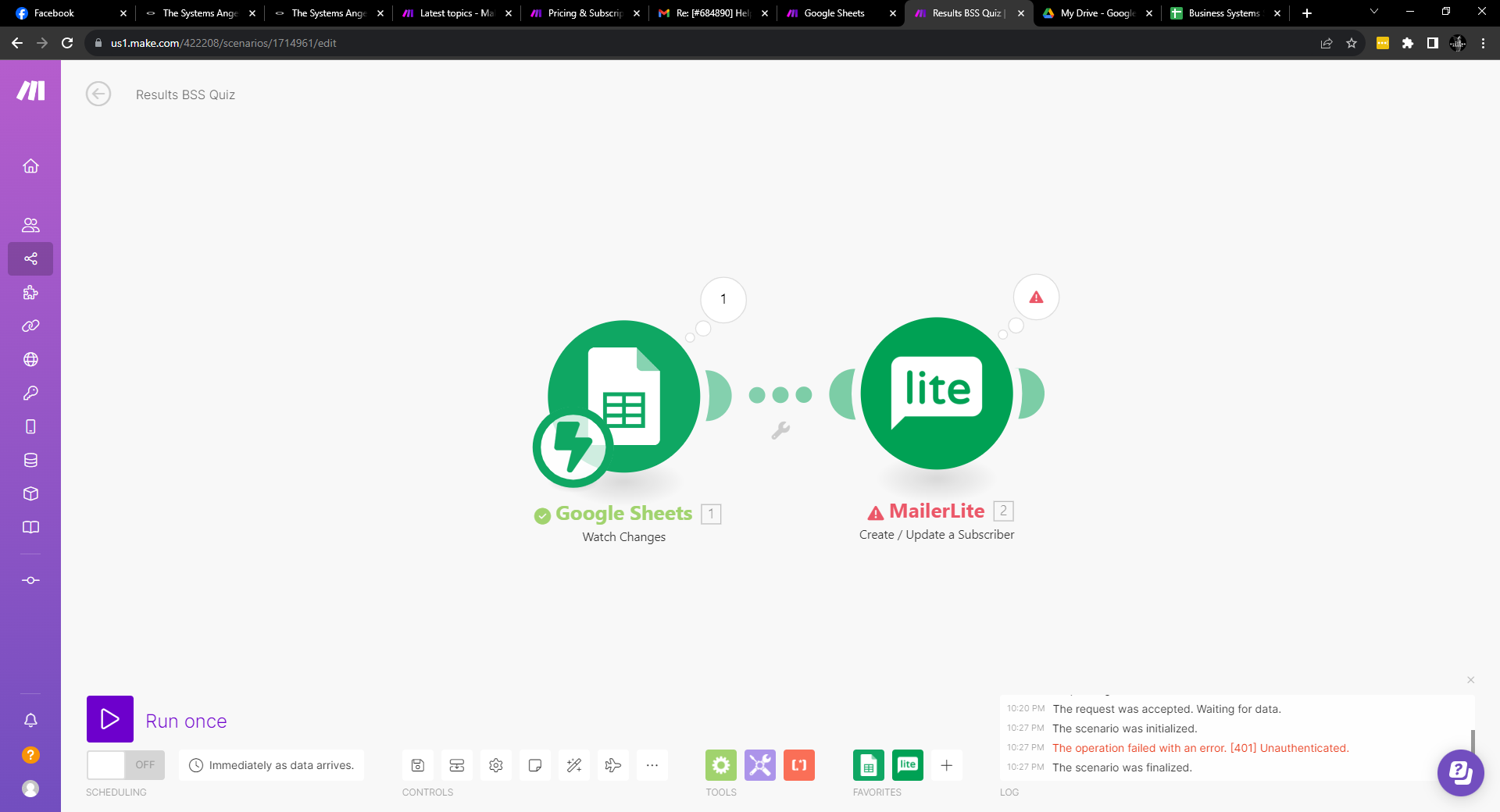Viewport: 1500px width, 812px height.
Task: Open Chrome's three-dot menu
Action: (x=1483, y=43)
